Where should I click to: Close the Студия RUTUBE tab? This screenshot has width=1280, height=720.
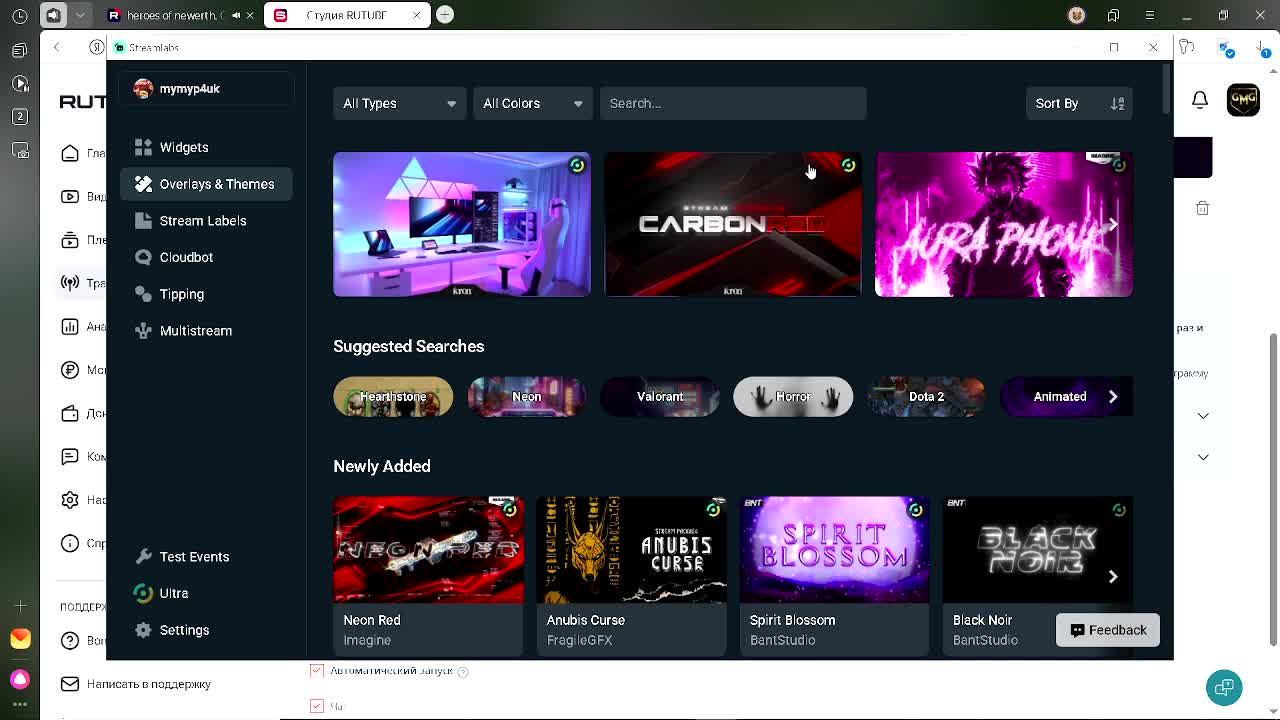417,15
